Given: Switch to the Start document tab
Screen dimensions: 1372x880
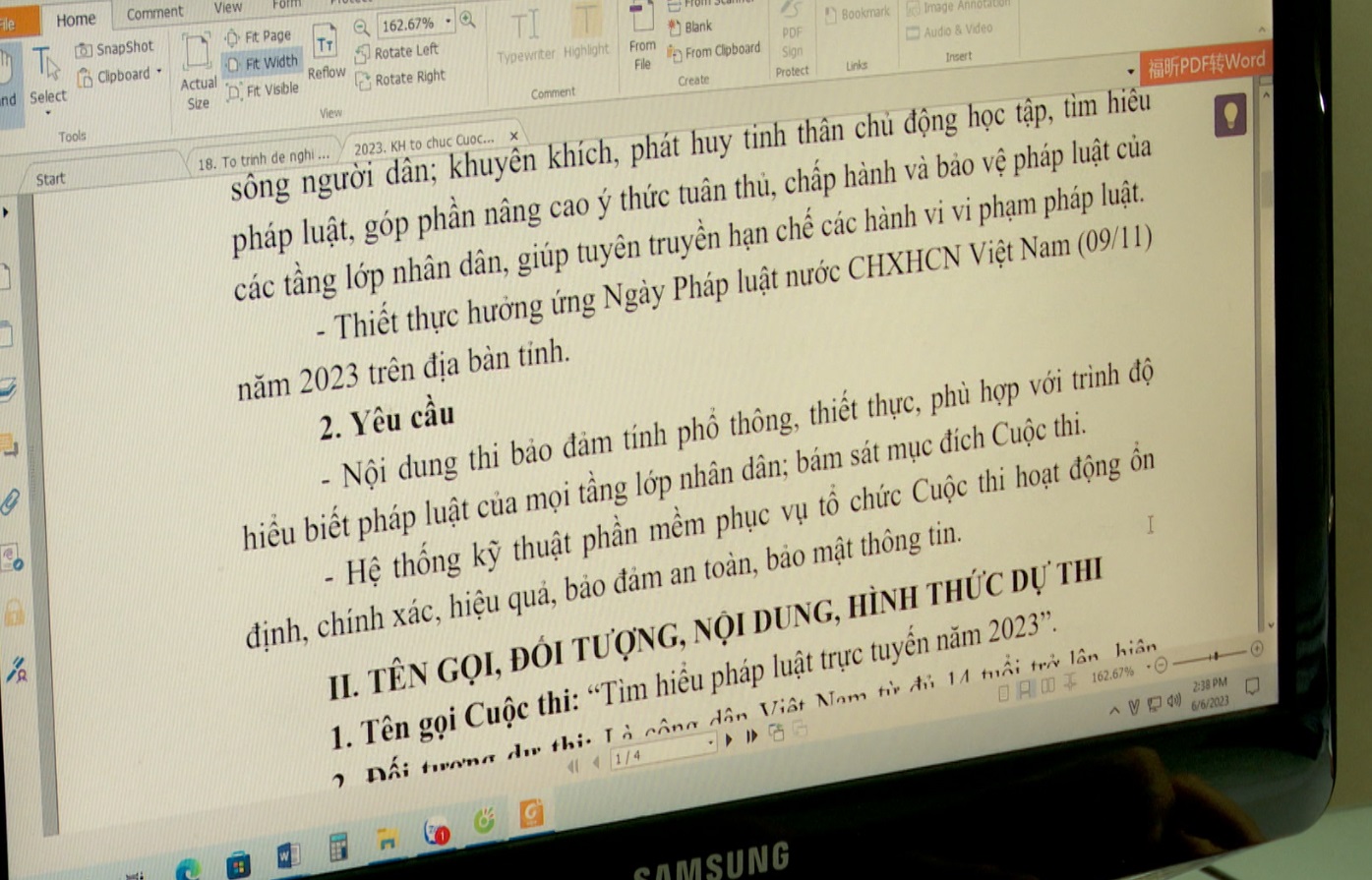Looking at the screenshot, I should (x=50, y=179).
